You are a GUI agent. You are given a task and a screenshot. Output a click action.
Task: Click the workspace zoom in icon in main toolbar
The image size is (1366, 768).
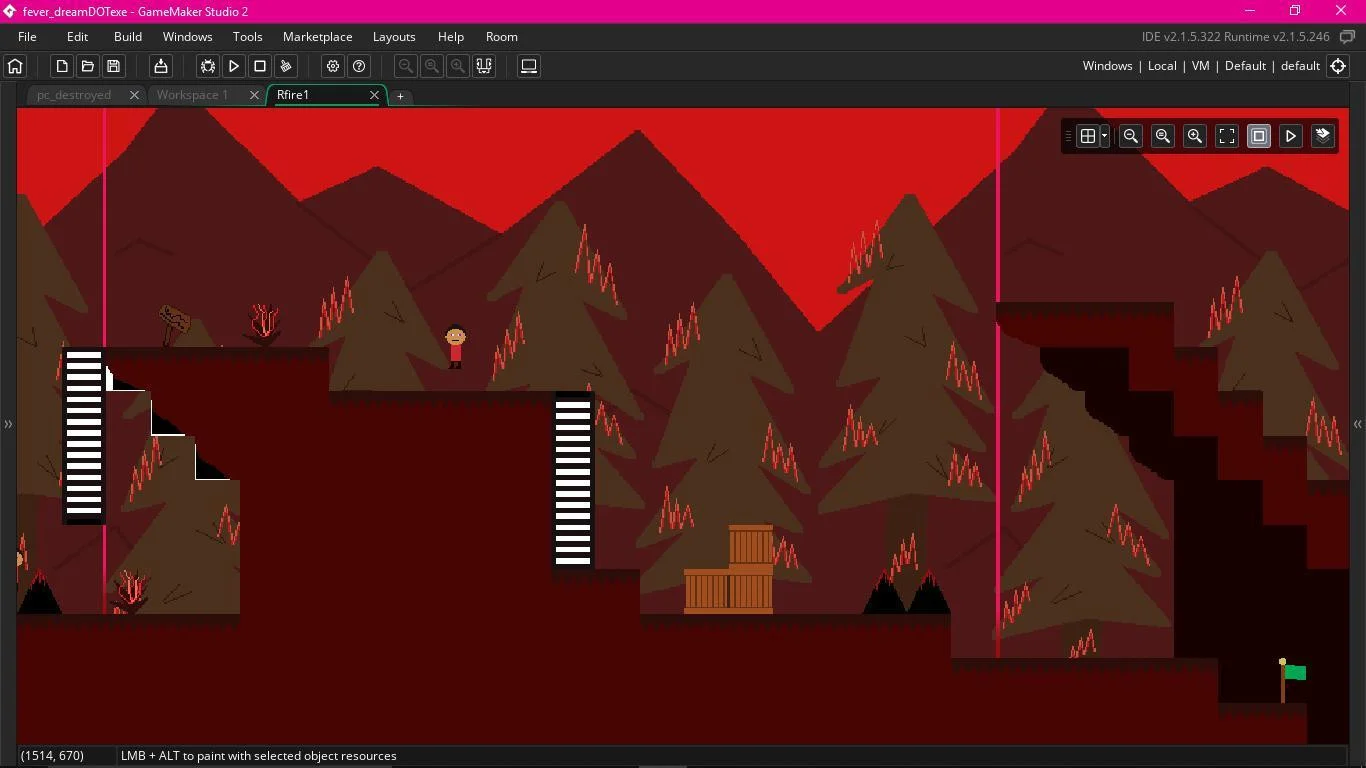coord(458,66)
